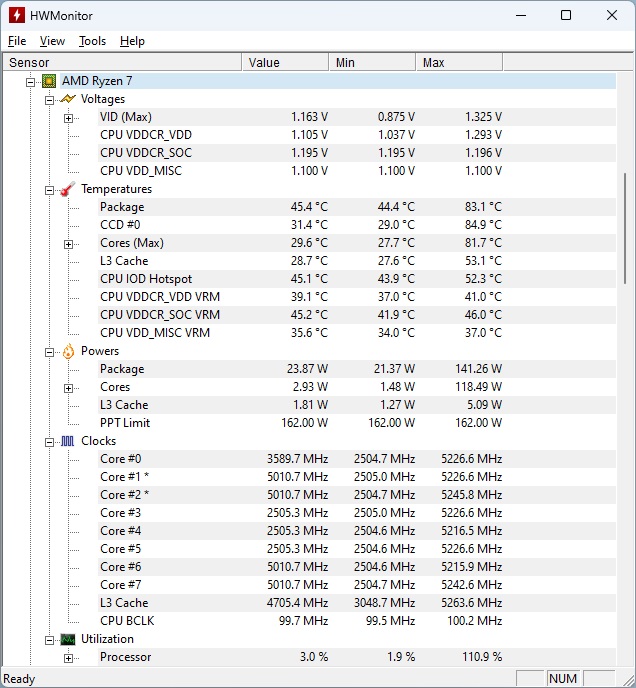Click the Powers flame icon

pyautogui.click(x=68, y=351)
